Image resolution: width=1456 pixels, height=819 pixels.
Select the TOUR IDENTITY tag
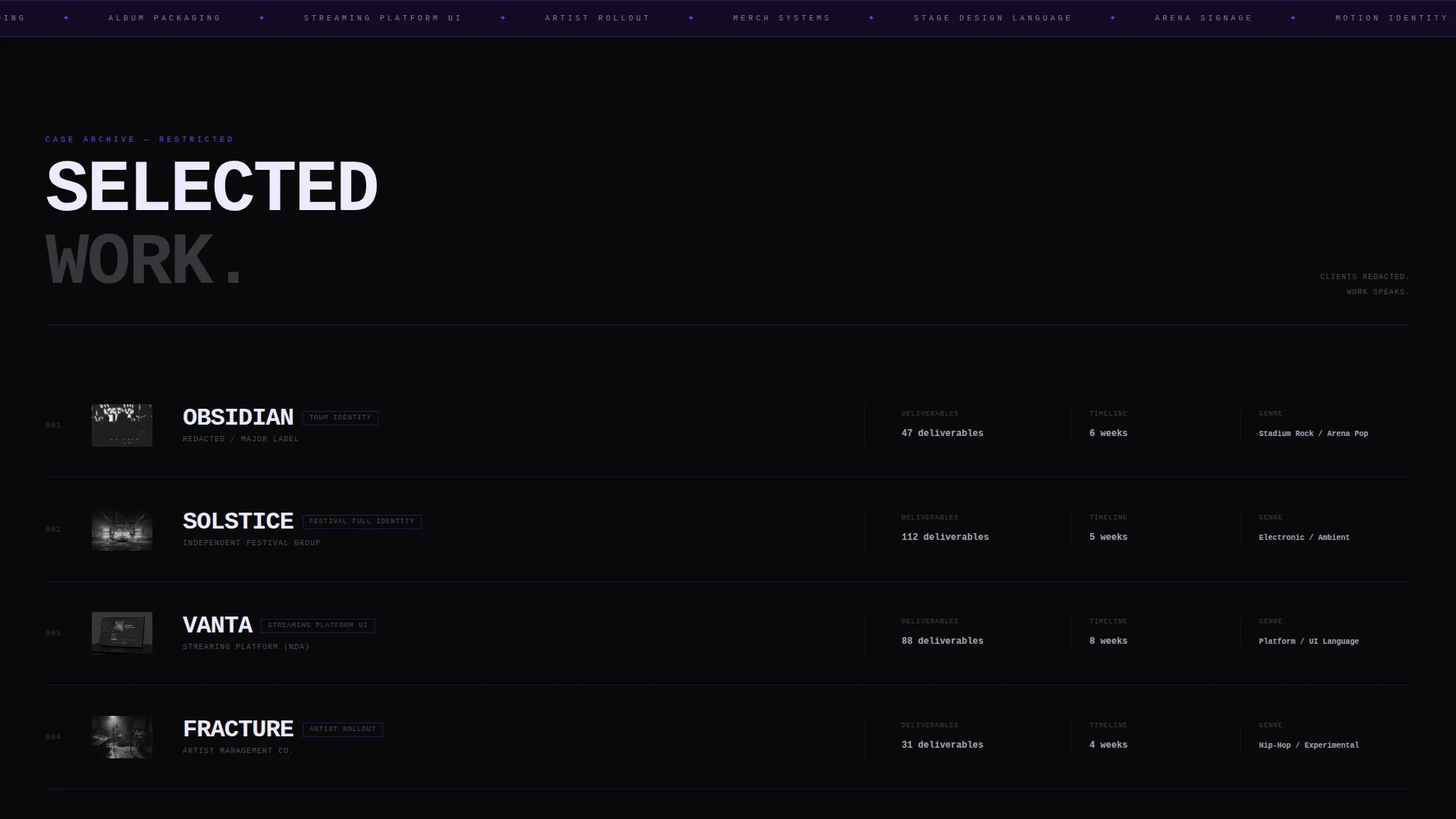340,418
